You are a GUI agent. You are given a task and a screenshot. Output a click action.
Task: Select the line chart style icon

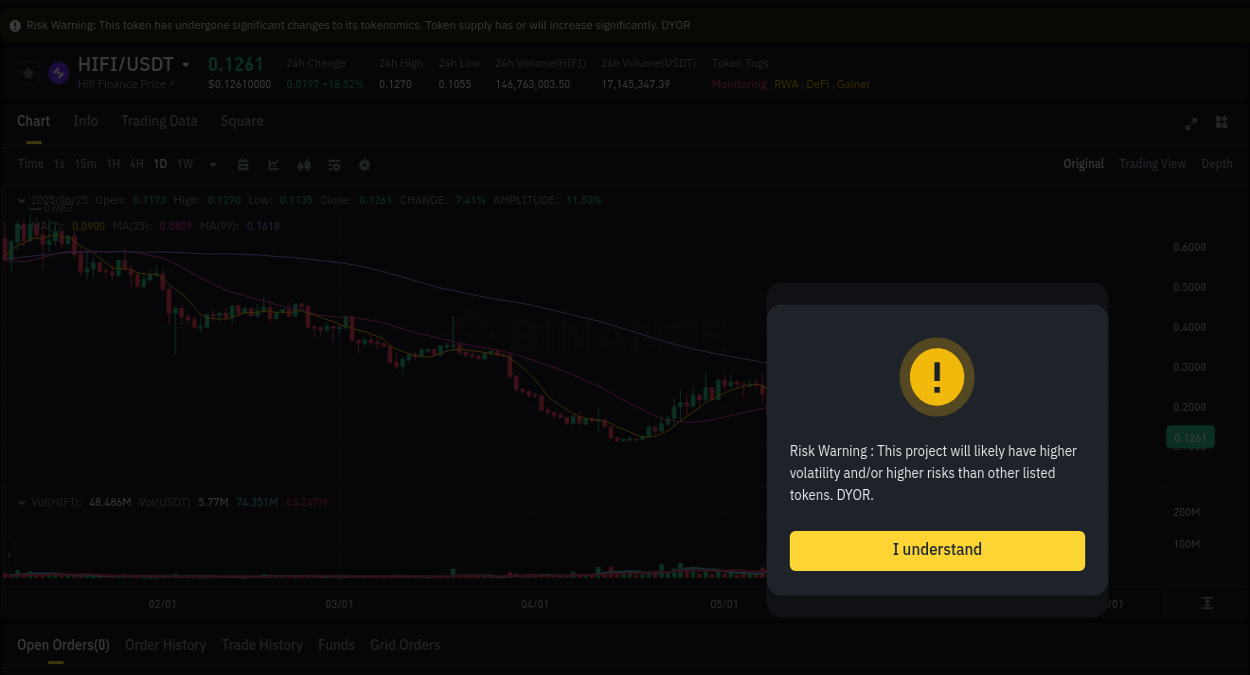click(x=273, y=164)
